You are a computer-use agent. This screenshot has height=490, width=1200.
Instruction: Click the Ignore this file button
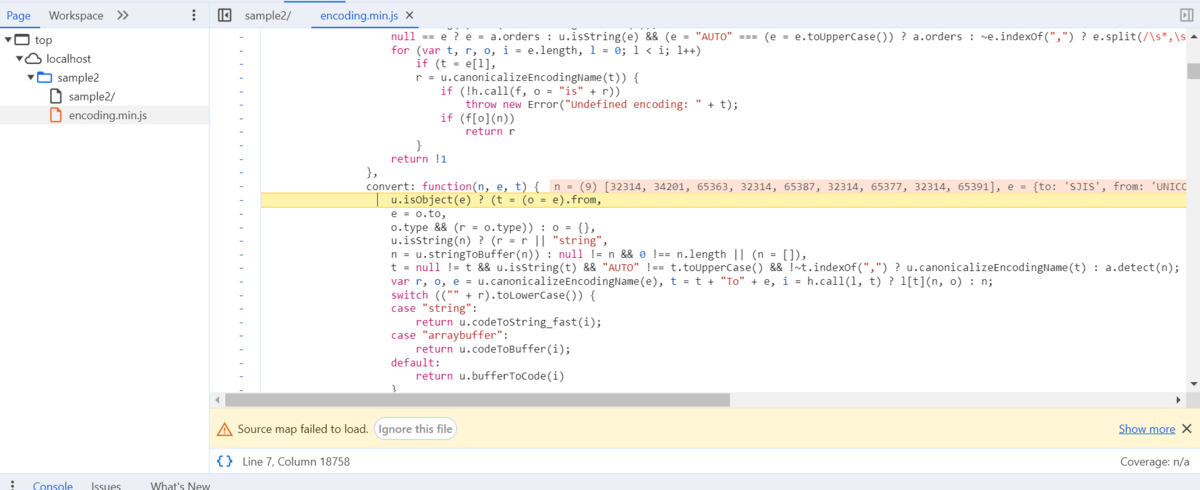tap(416, 429)
